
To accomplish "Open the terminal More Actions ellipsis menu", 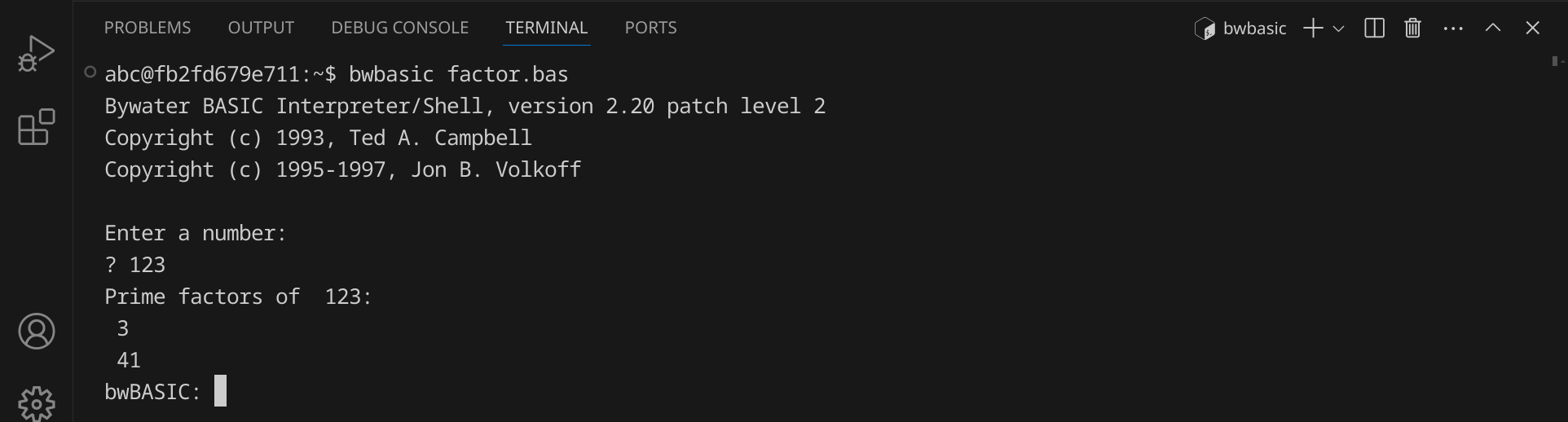I will [1453, 29].
